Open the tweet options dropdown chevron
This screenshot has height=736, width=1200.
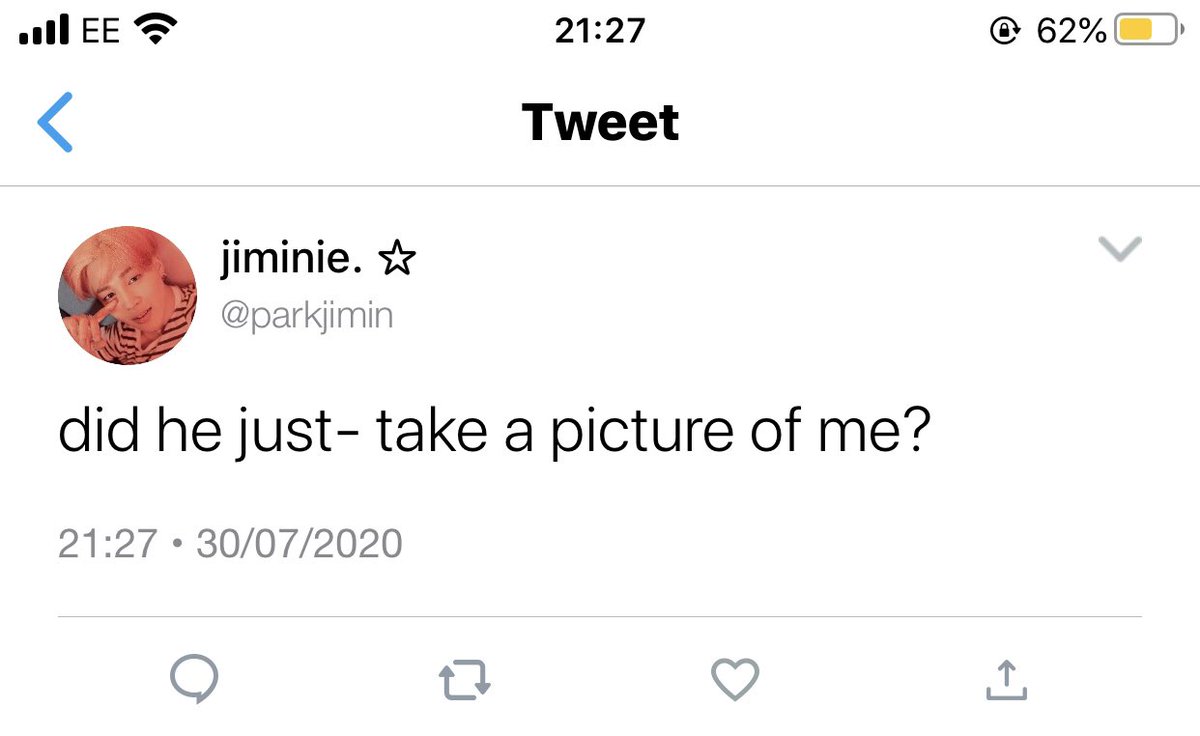1120,250
